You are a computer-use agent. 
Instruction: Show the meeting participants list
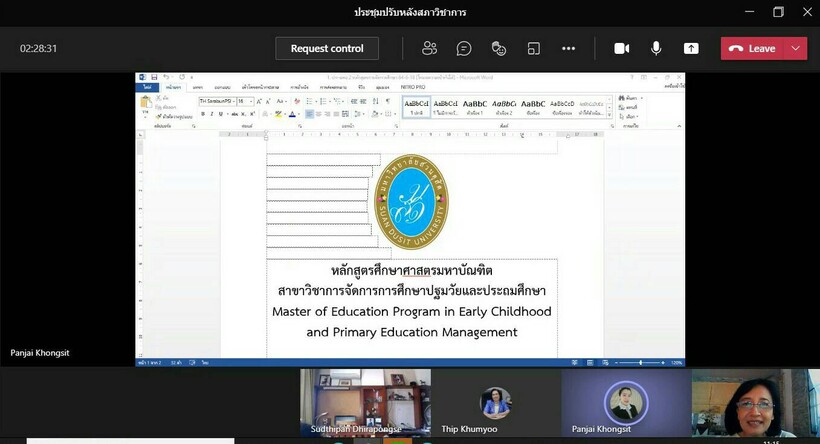point(430,48)
